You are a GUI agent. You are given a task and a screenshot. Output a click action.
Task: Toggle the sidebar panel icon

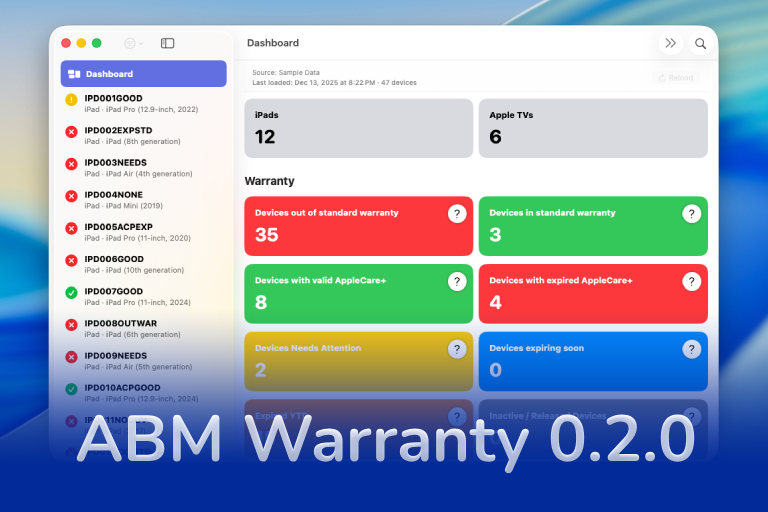click(x=168, y=43)
